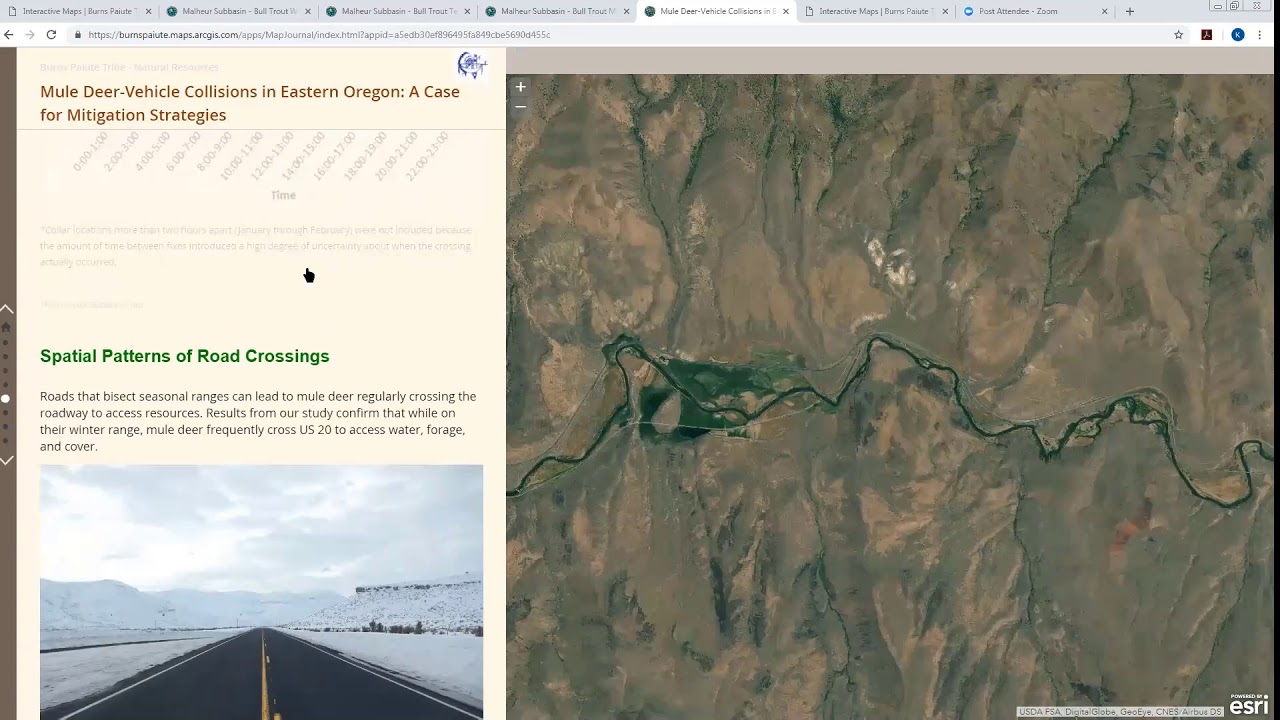
Task: Click the esri logo on map
Action: click(x=1249, y=705)
